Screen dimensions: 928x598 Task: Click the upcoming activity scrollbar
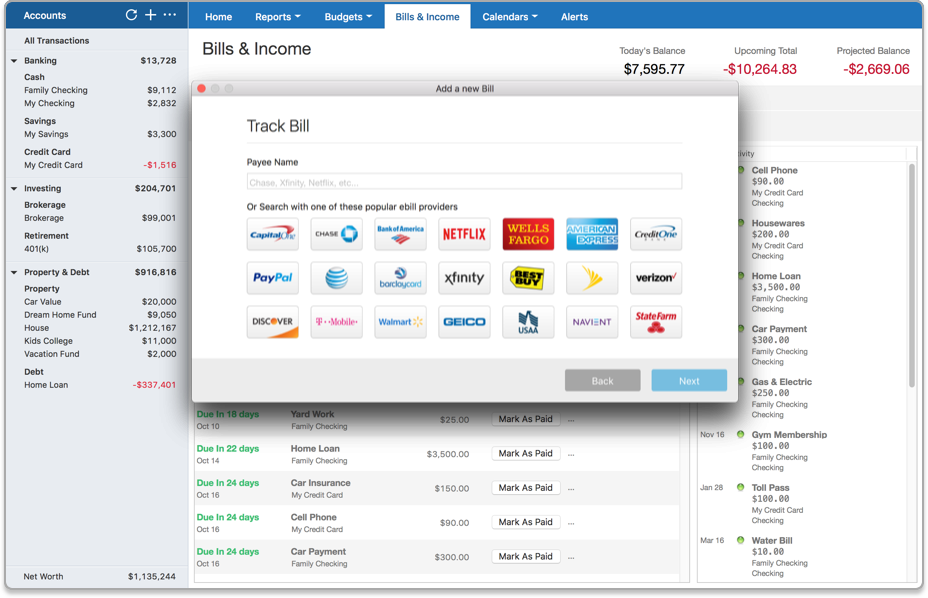912,276
